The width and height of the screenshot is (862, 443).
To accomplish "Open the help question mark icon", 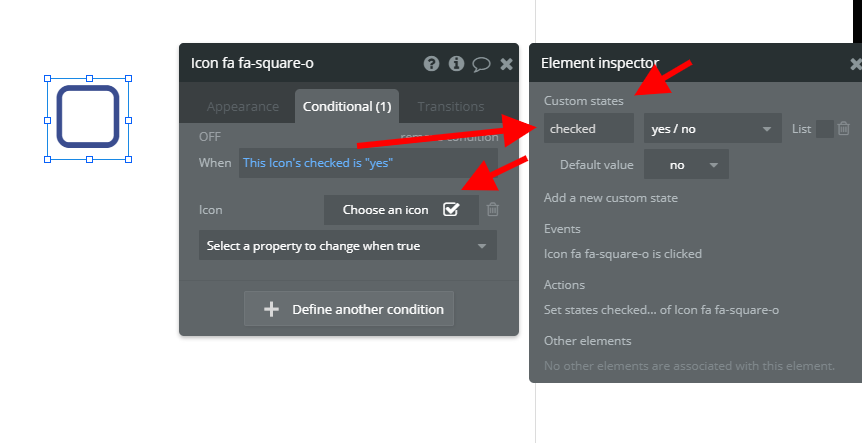I will [x=432, y=64].
